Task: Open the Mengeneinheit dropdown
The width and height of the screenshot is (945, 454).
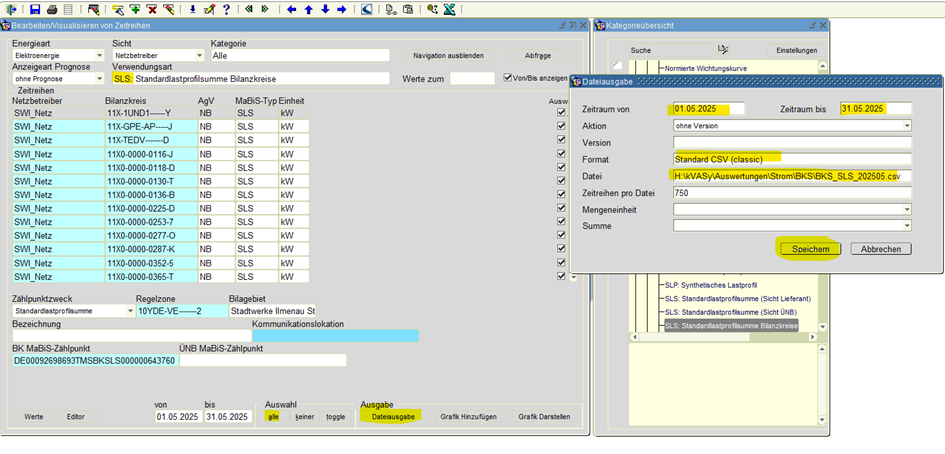Action: [906, 210]
